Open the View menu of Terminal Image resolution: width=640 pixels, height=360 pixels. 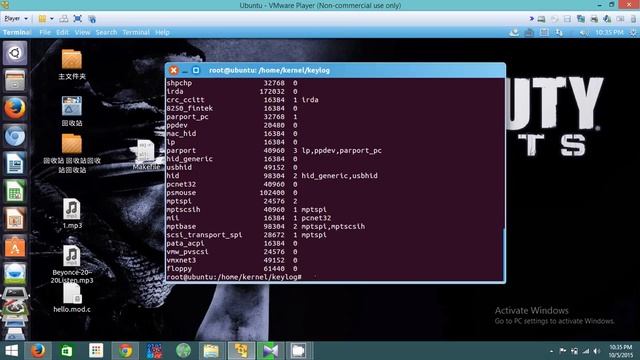coord(82,32)
